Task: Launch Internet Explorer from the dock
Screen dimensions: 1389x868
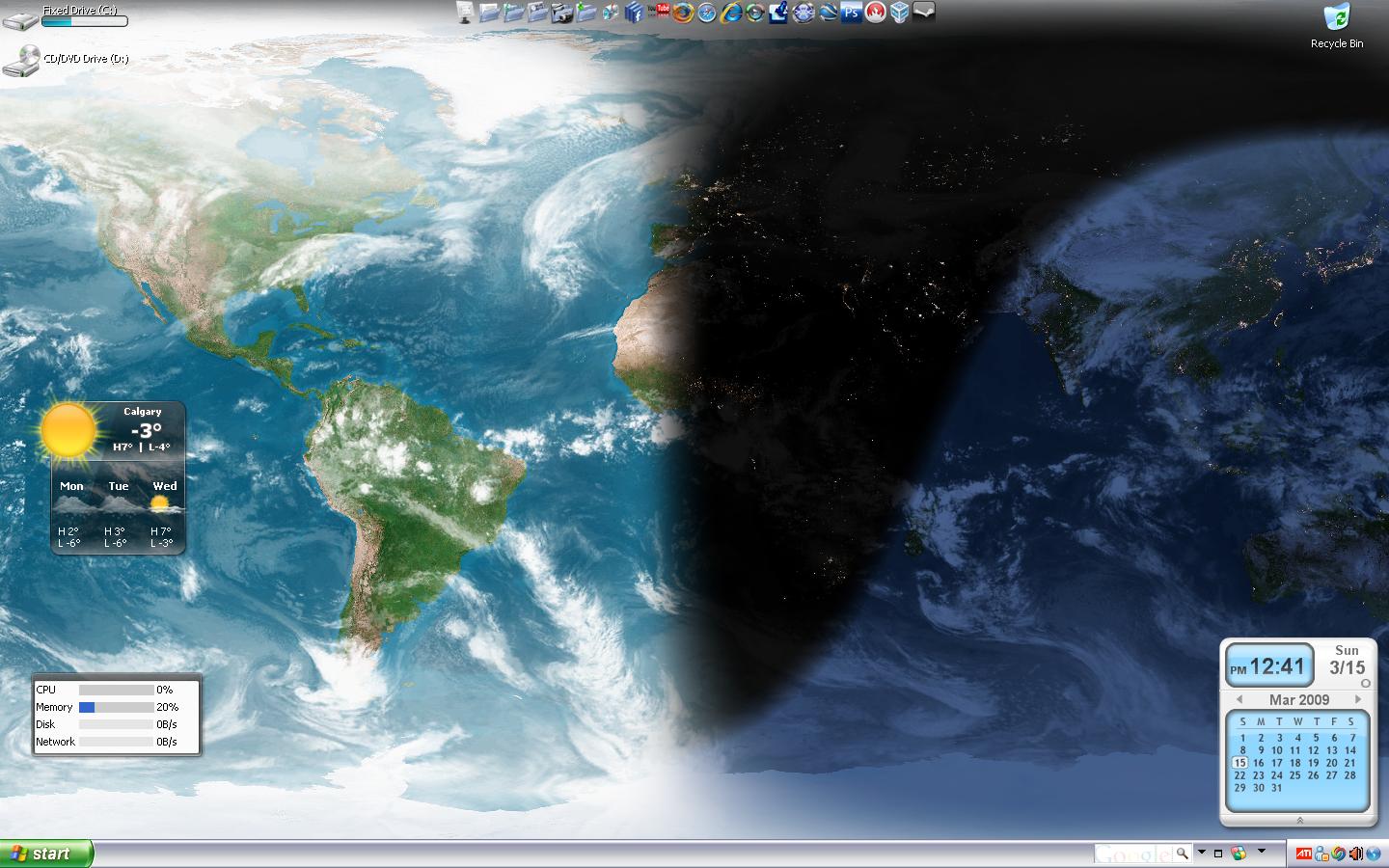Action: (x=731, y=13)
